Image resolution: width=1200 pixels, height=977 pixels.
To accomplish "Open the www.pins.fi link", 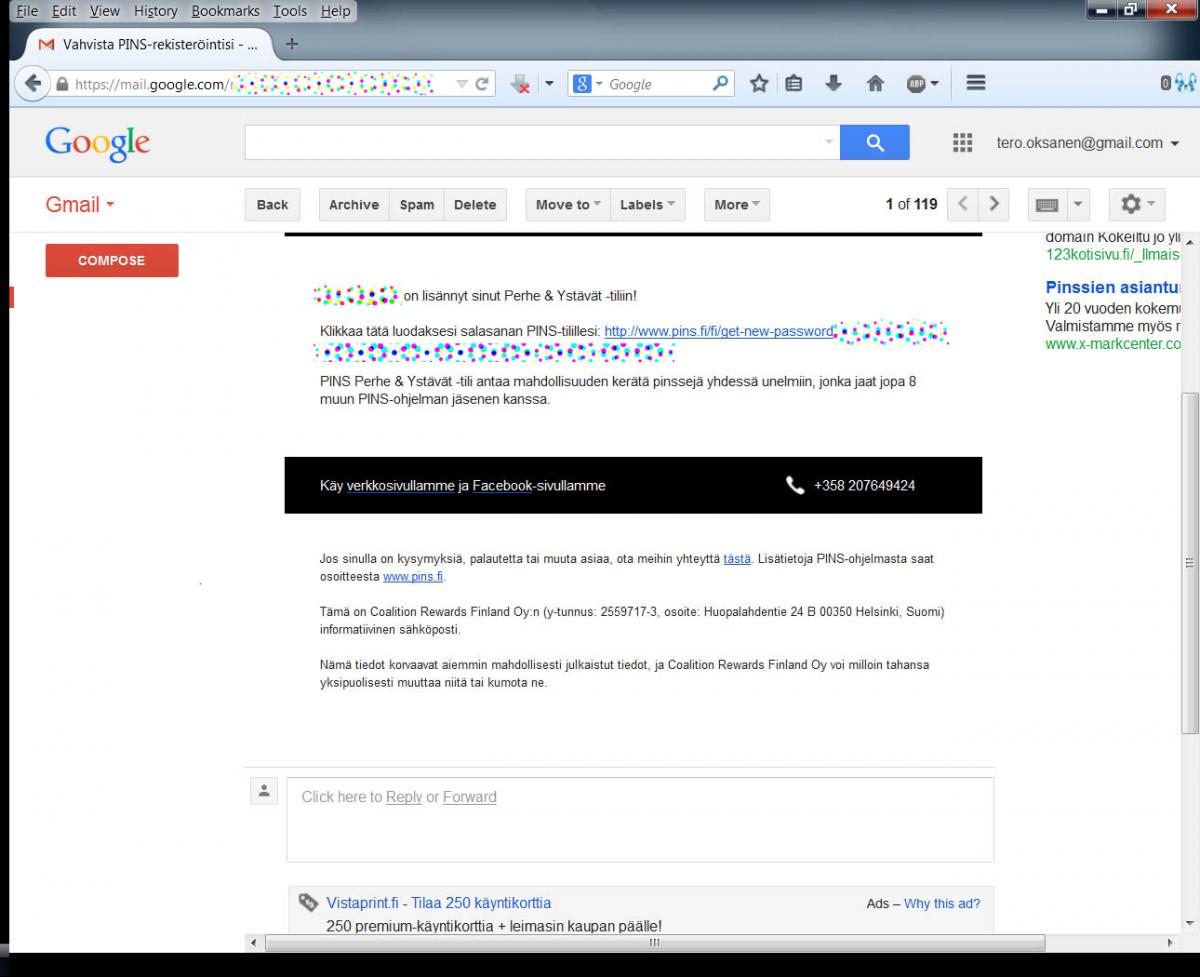I will point(413,577).
